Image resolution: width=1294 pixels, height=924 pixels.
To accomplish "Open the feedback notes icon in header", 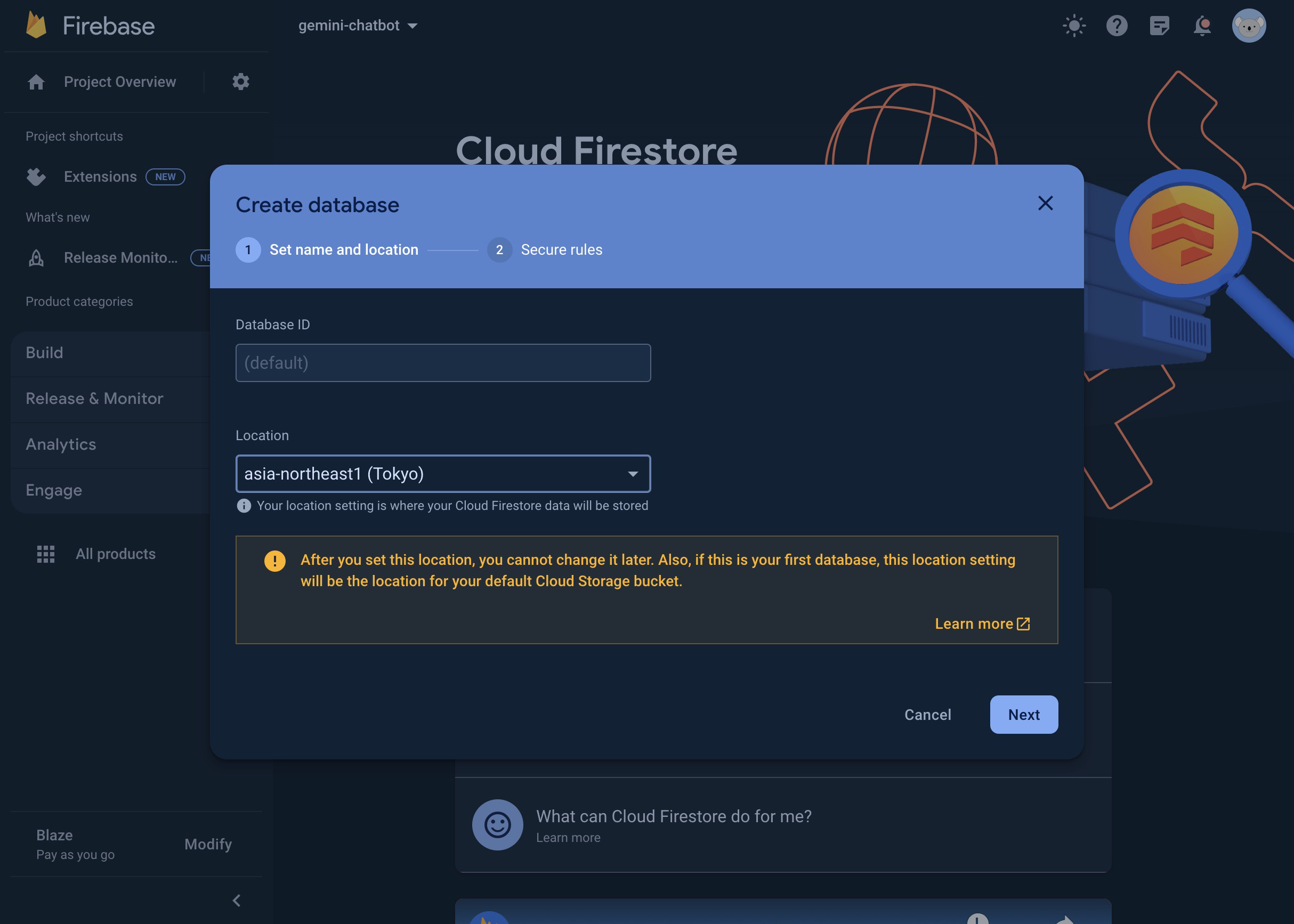I will (1159, 26).
